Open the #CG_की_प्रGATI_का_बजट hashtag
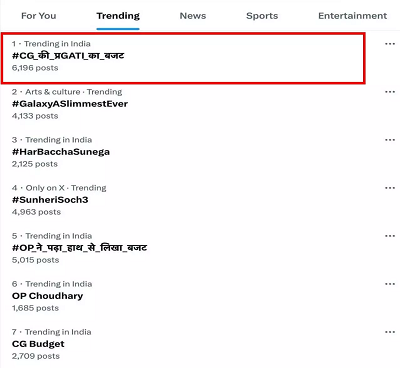 (x=68, y=56)
